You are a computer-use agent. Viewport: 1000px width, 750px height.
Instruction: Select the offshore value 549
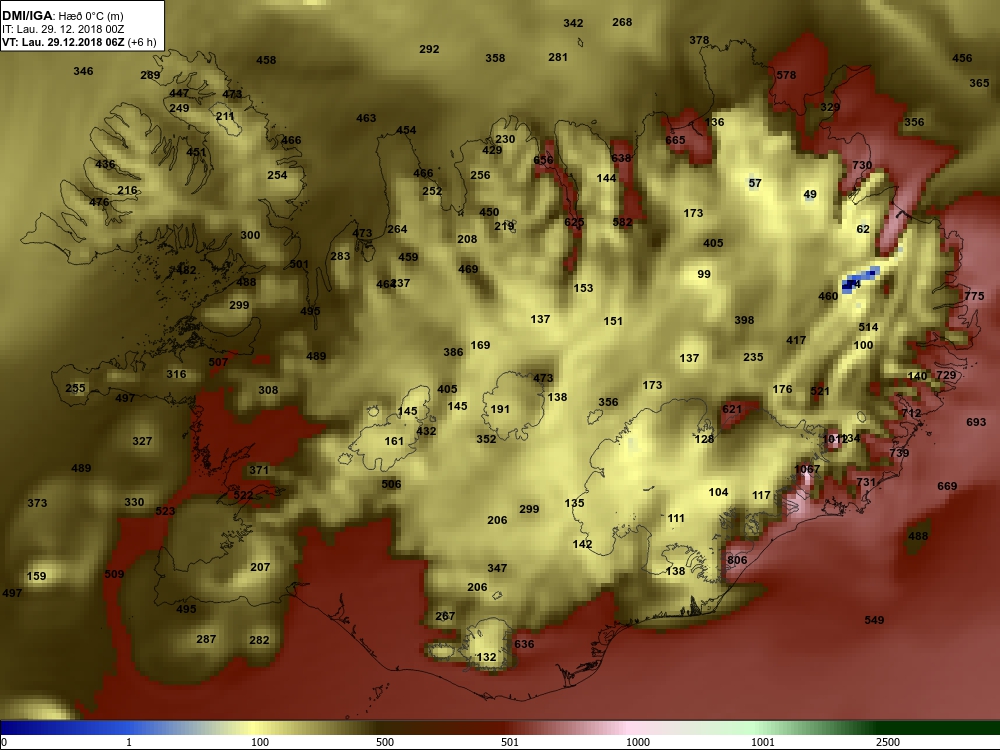point(874,620)
